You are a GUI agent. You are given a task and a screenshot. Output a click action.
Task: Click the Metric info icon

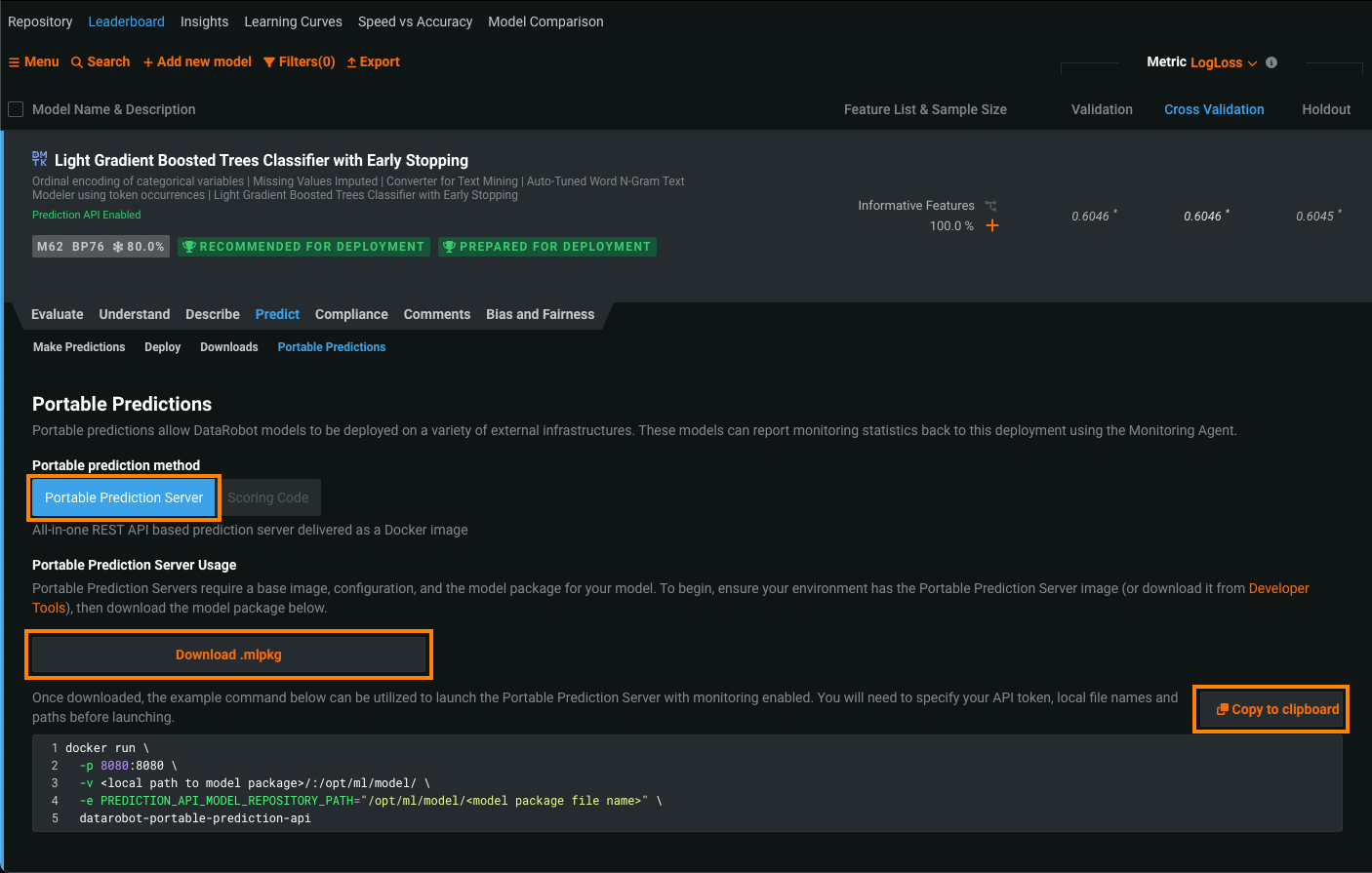(1271, 62)
